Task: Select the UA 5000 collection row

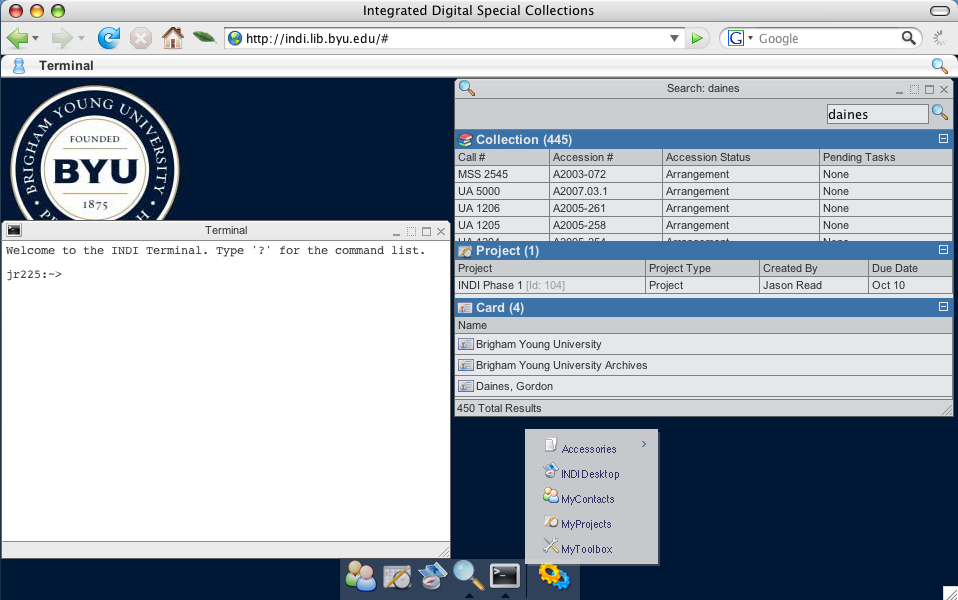Action: pyautogui.click(x=704, y=191)
